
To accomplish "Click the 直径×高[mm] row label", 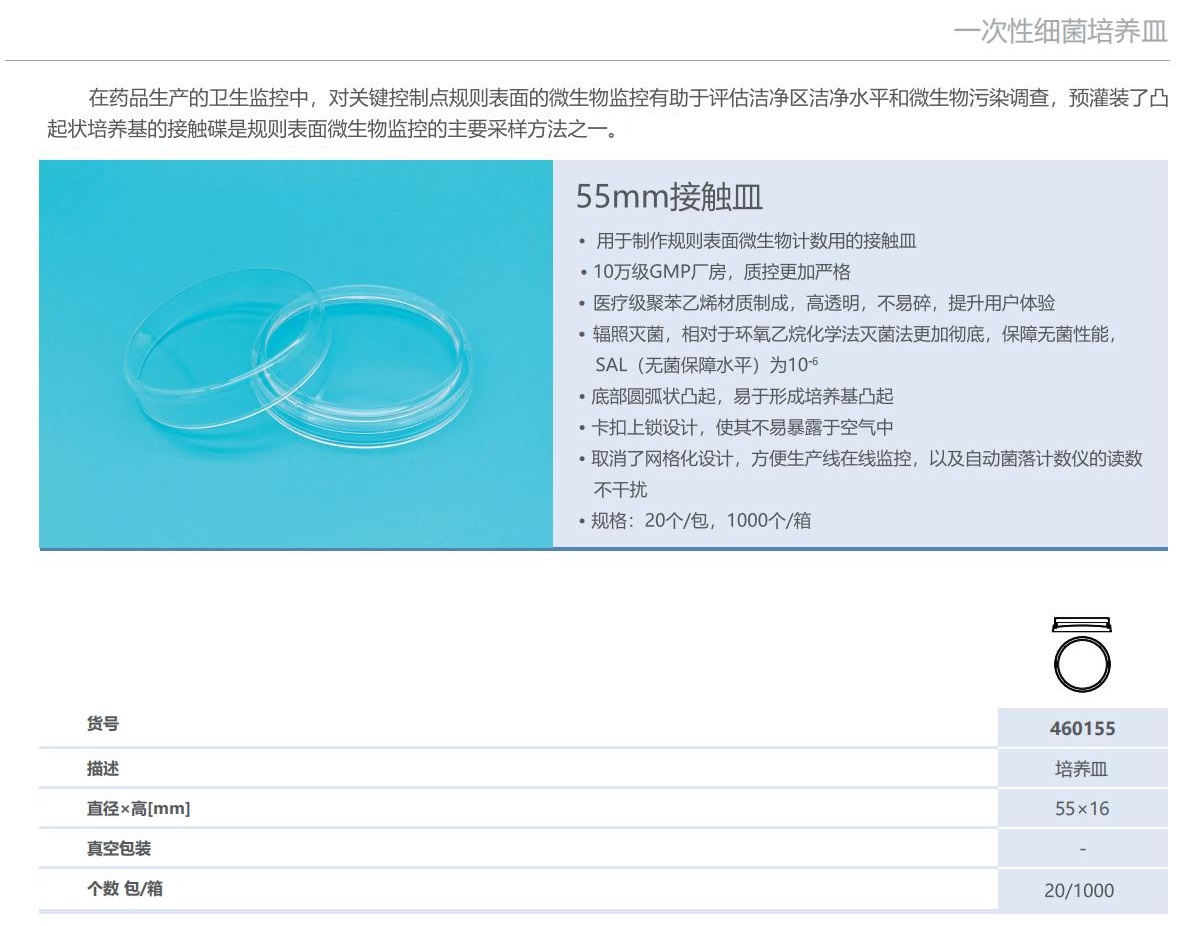I will pyautogui.click(x=138, y=809).
